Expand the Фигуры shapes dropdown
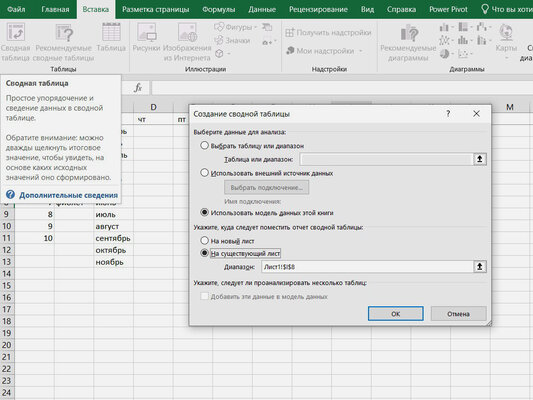 pos(256,27)
